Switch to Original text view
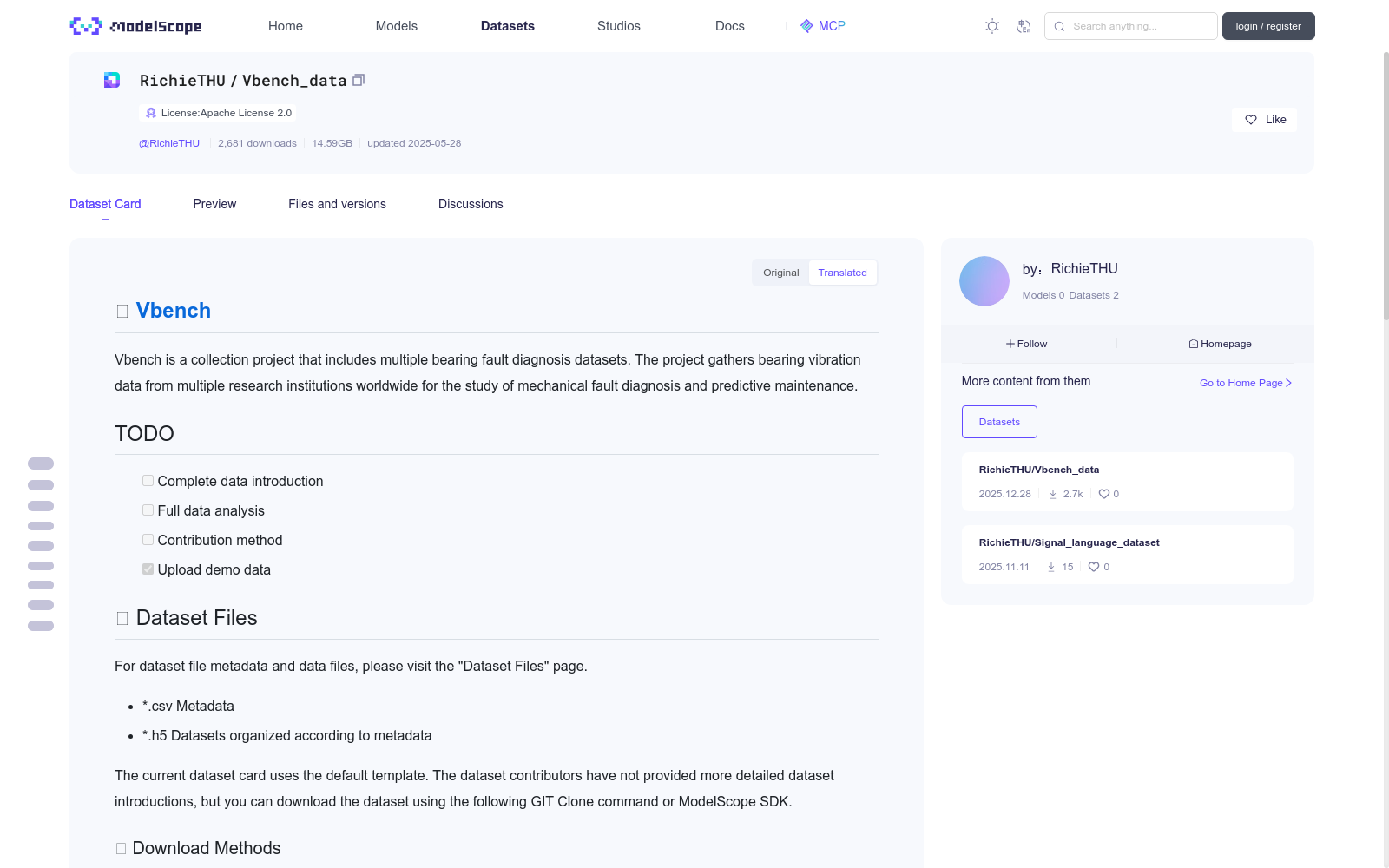The height and width of the screenshot is (868, 1389). (781, 273)
